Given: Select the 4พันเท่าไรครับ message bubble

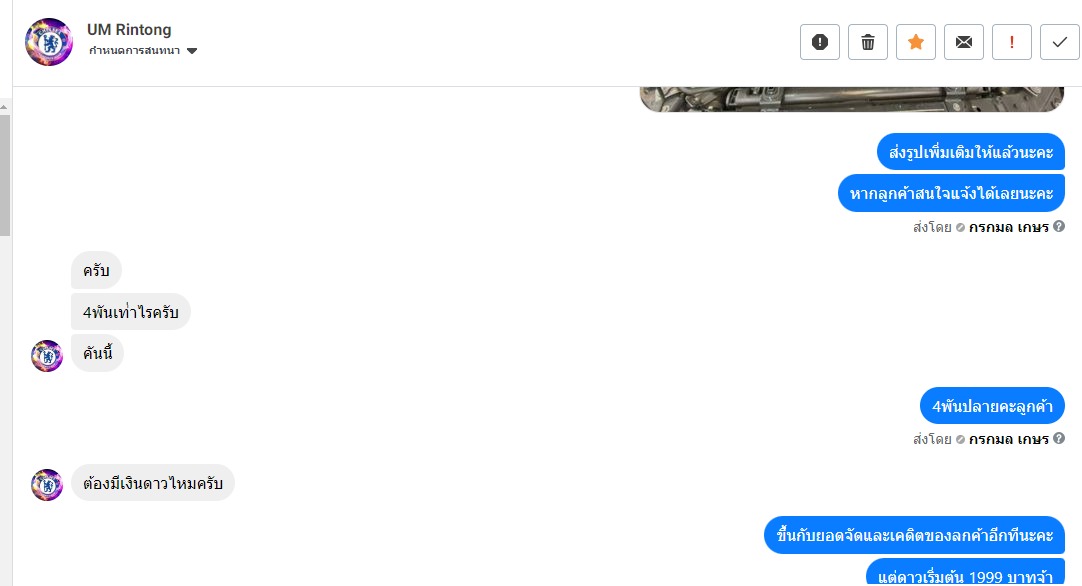Looking at the screenshot, I should click(x=130, y=312).
